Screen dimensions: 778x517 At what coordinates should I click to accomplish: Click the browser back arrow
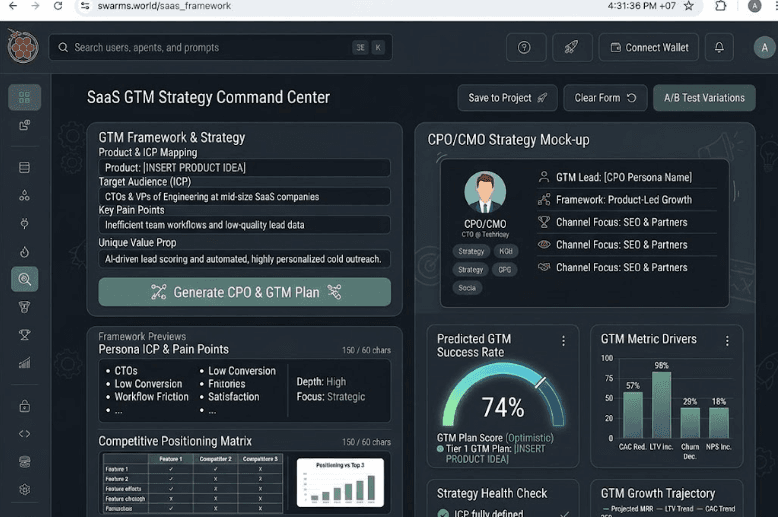pyautogui.click(x=13, y=6)
